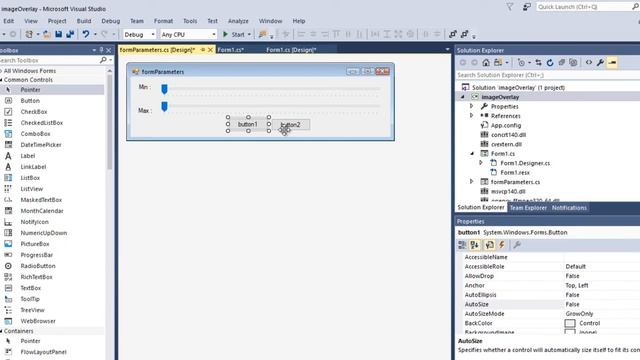Click the Open File folder icon in toolbar
The image size is (640, 360).
point(47,34)
